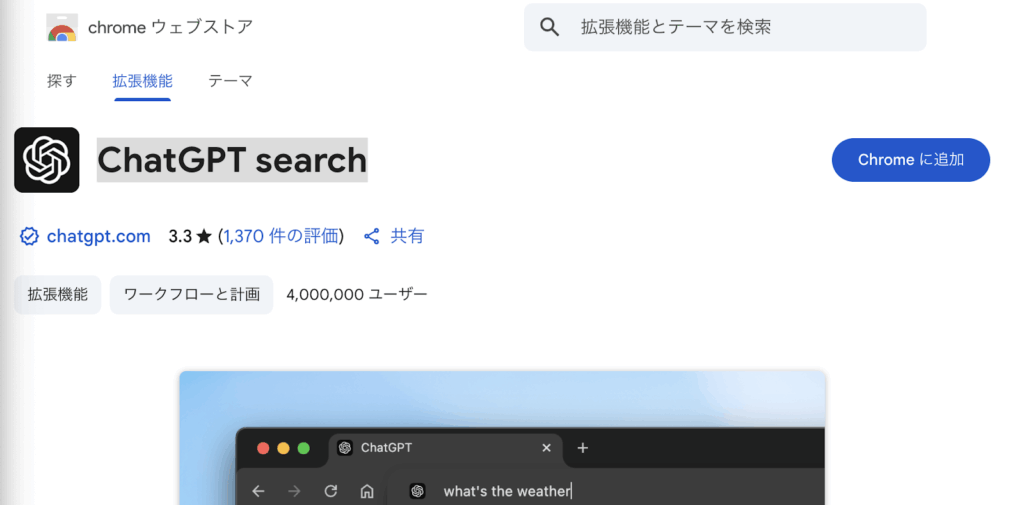Click the red window dot in the preview
1024x505 pixels.
click(x=263, y=448)
